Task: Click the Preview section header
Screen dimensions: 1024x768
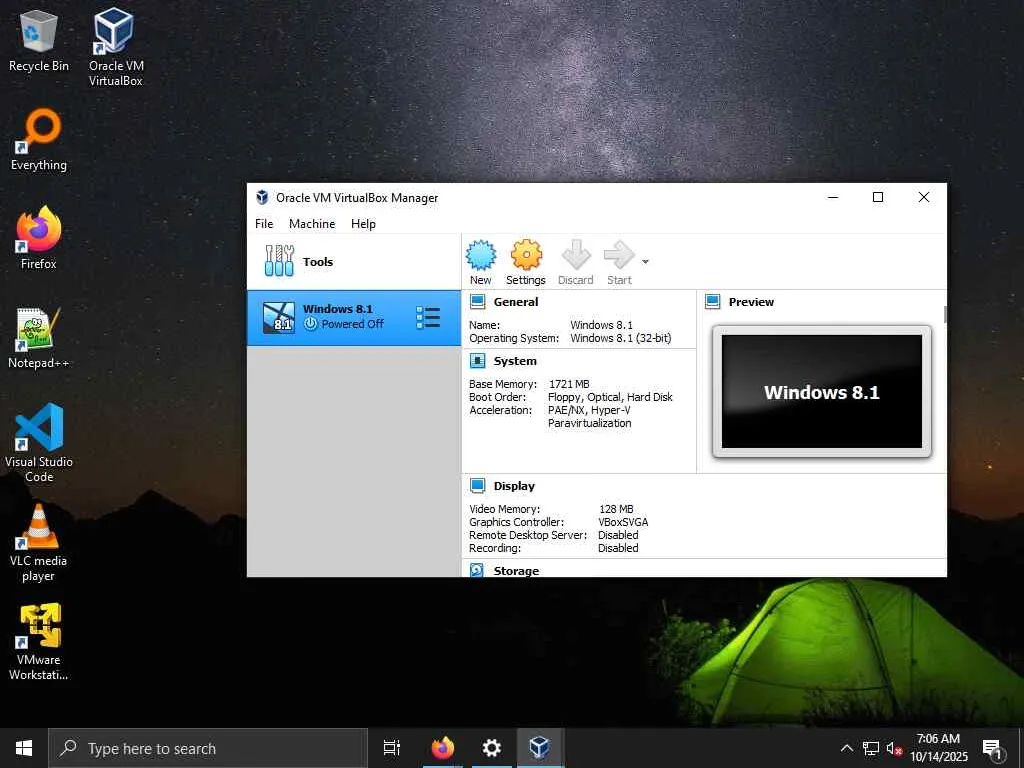Action: pos(751,302)
